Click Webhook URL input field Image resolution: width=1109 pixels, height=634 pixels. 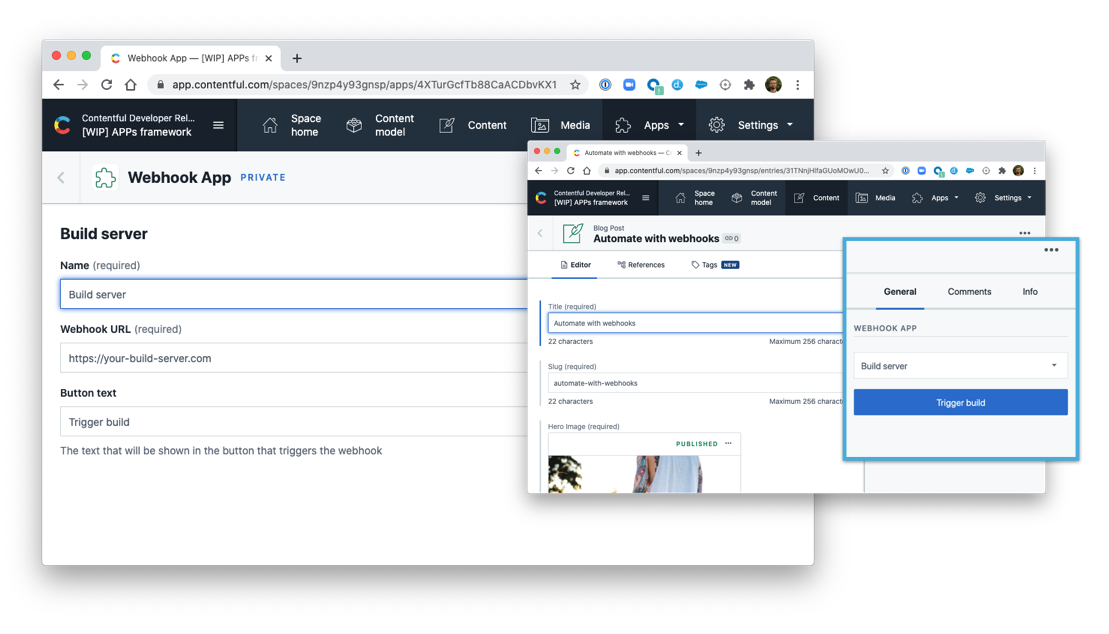click(294, 358)
